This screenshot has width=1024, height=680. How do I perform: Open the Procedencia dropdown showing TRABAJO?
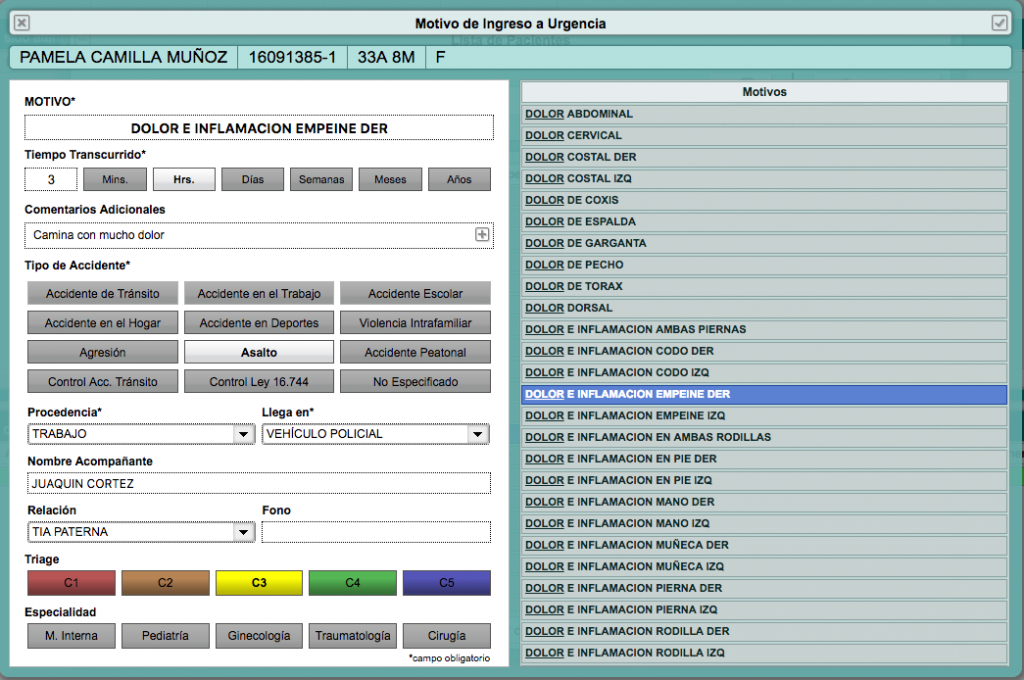click(x=141, y=434)
